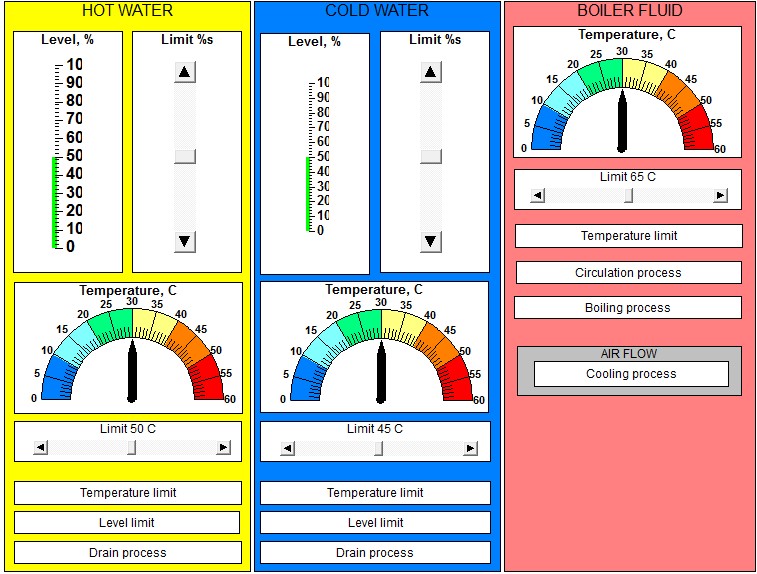This screenshot has height=574, width=757.
Task: Click the down arrow of Cold Water limit scrollbar
Action: tap(431, 241)
